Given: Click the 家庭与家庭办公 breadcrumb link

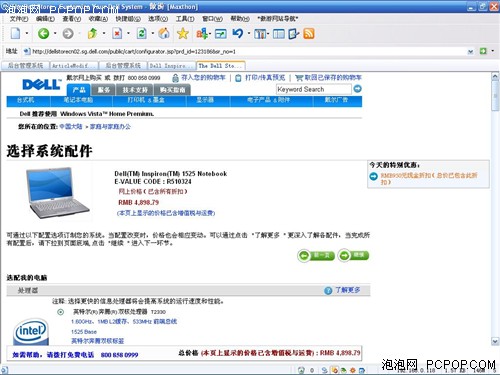Looking at the screenshot, I should click(x=110, y=127).
